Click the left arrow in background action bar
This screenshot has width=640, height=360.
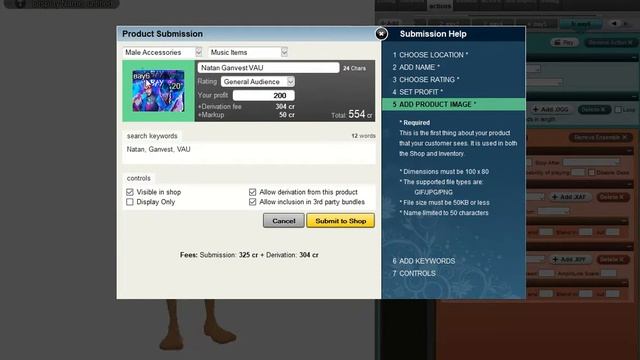click(x=613, y=24)
